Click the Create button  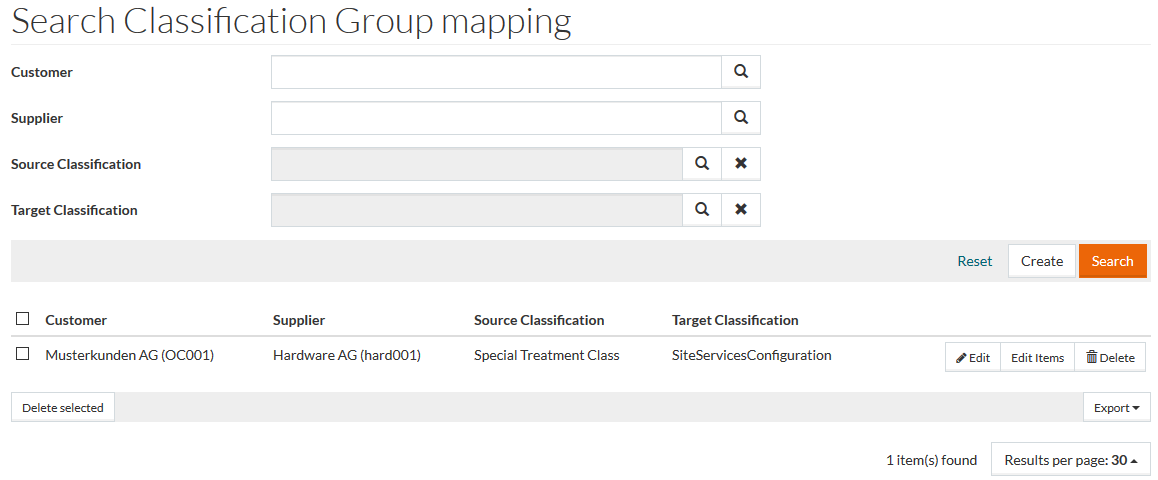pos(1041,261)
